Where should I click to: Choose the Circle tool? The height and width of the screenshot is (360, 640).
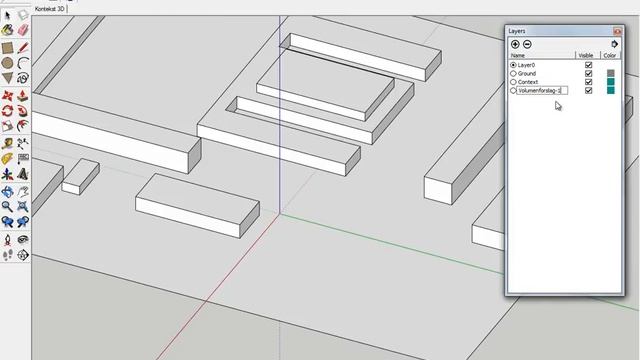(x=7, y=63)
